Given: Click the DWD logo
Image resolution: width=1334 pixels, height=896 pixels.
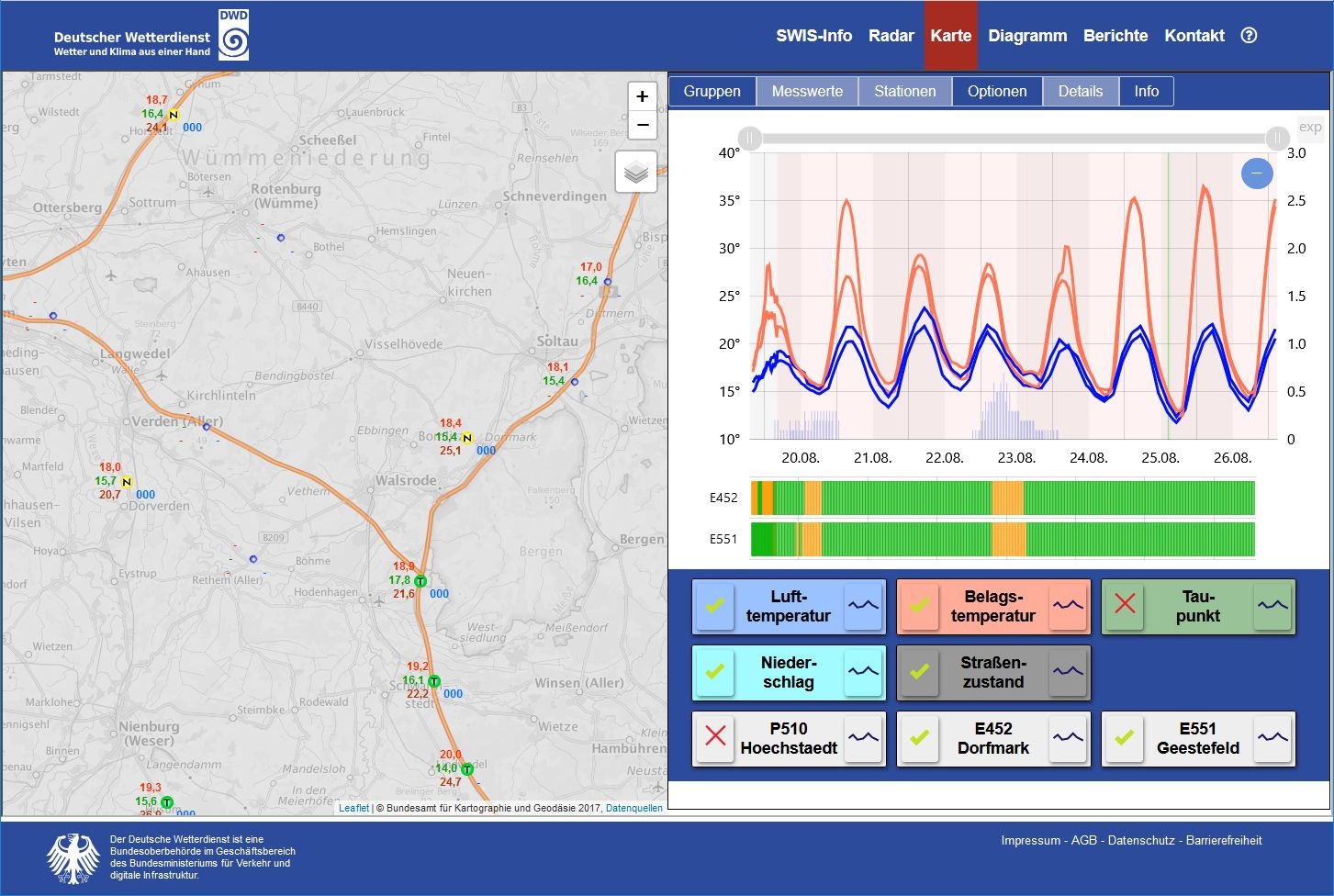Looking at the screenshot, I should (x=233, y=36).
